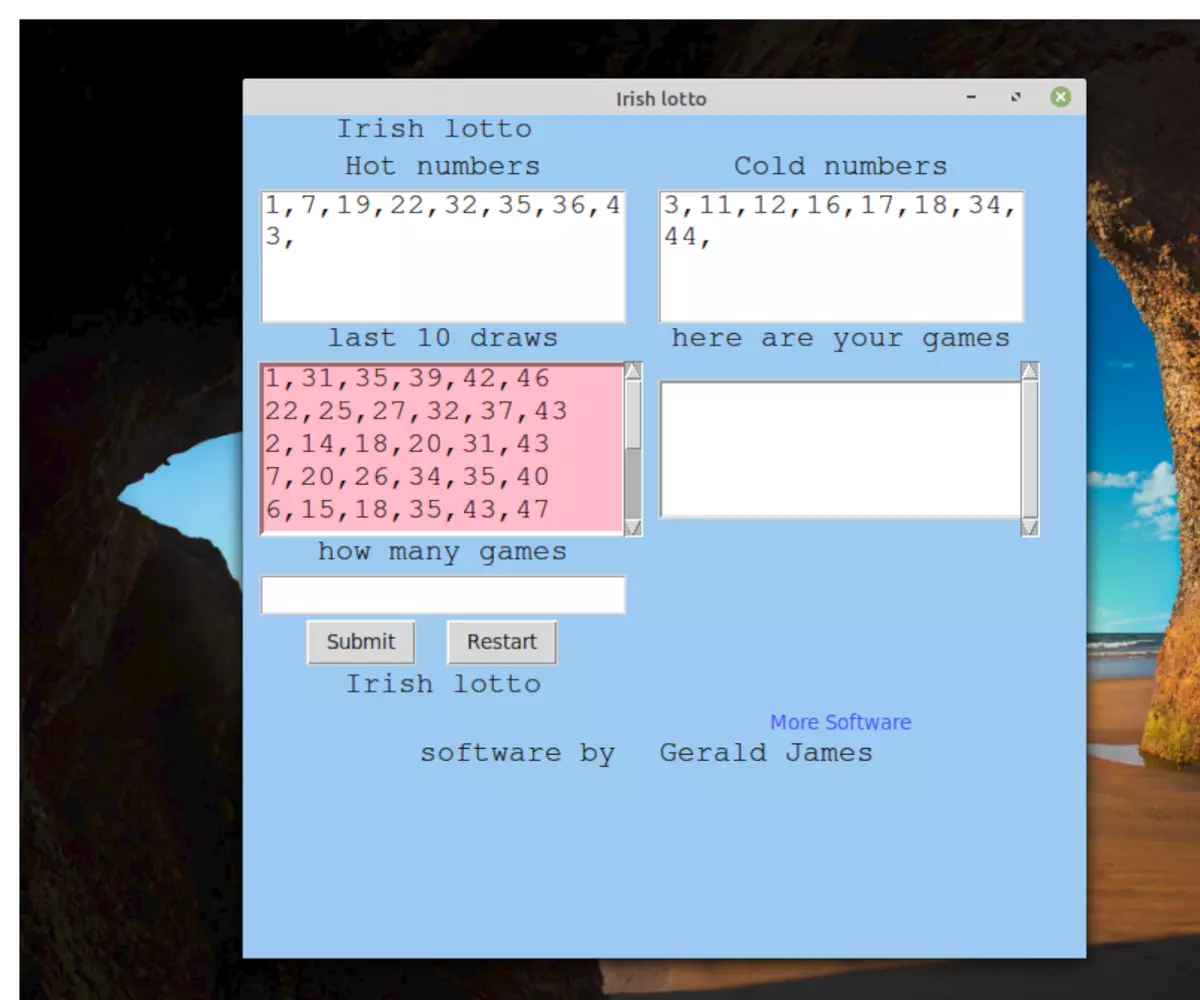Image resolution: width=1200 pixels, height=1000 pixels.
Task: Select draw row 6,15,18,35,43,47
Action: pyautogui.click(x=443, y=510)
